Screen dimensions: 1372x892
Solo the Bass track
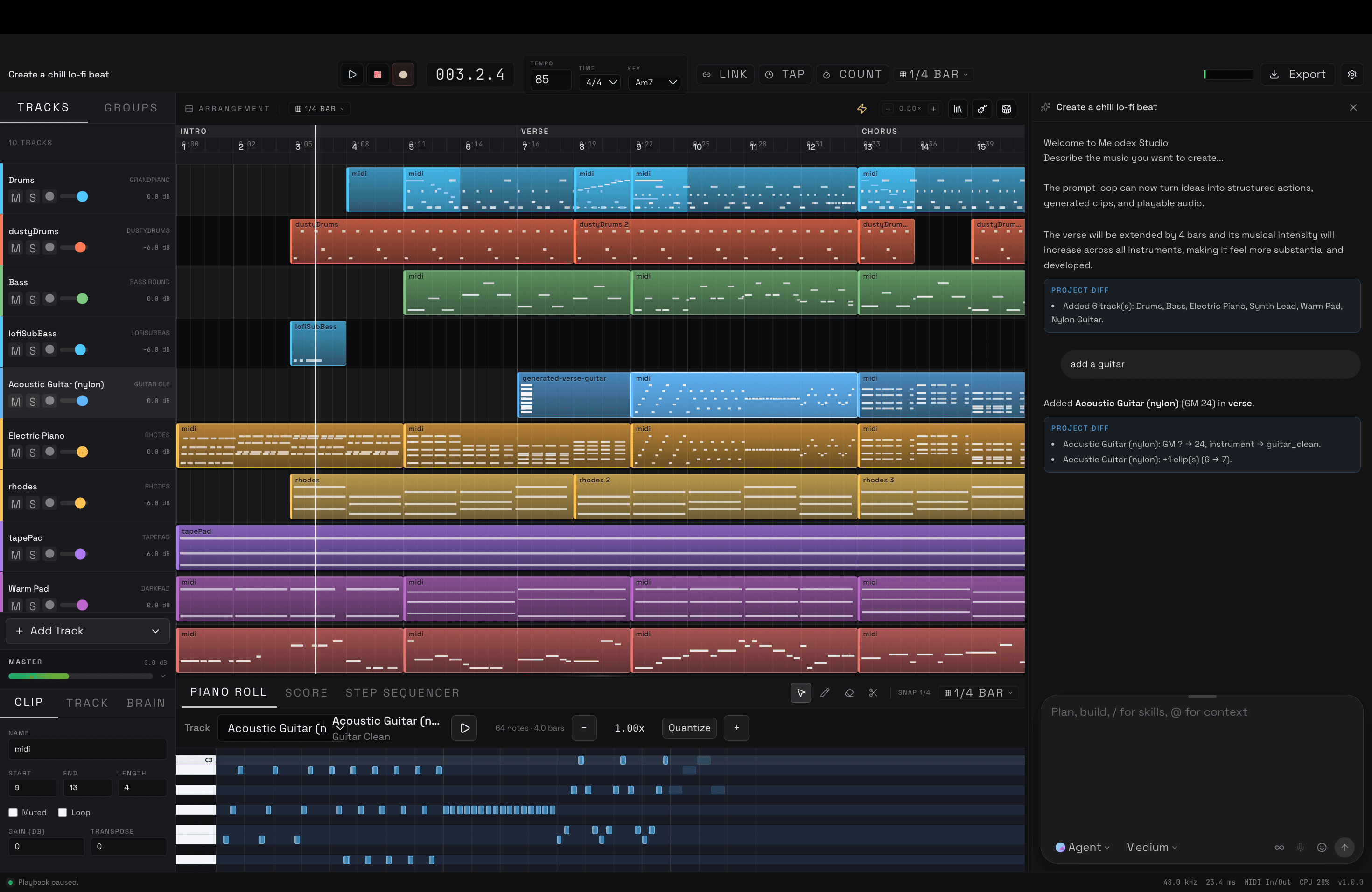click(32, 300)
